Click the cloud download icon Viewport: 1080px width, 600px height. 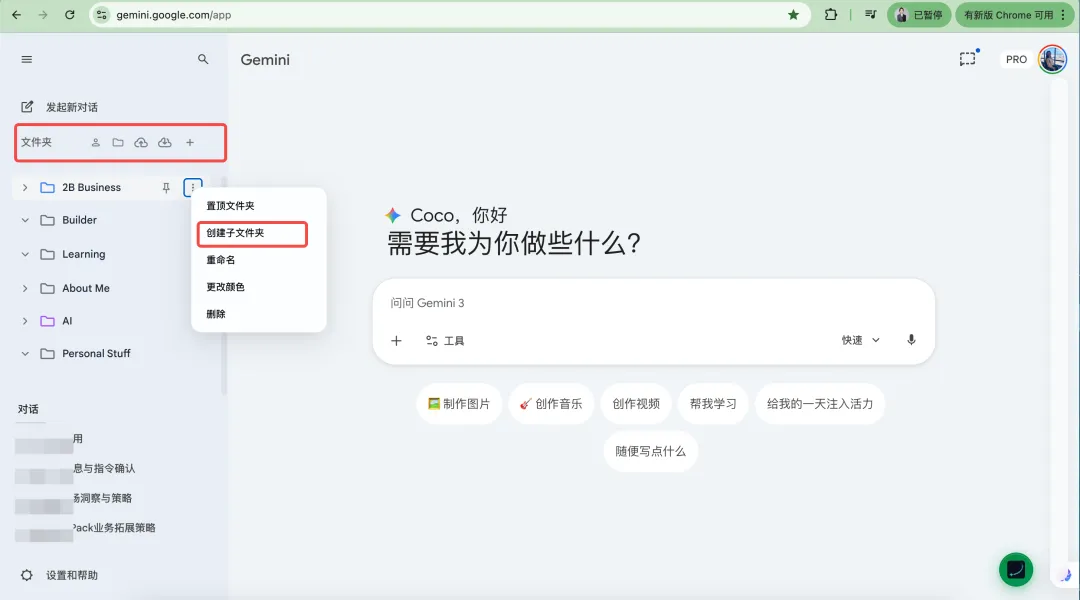[x=165, y=143]
